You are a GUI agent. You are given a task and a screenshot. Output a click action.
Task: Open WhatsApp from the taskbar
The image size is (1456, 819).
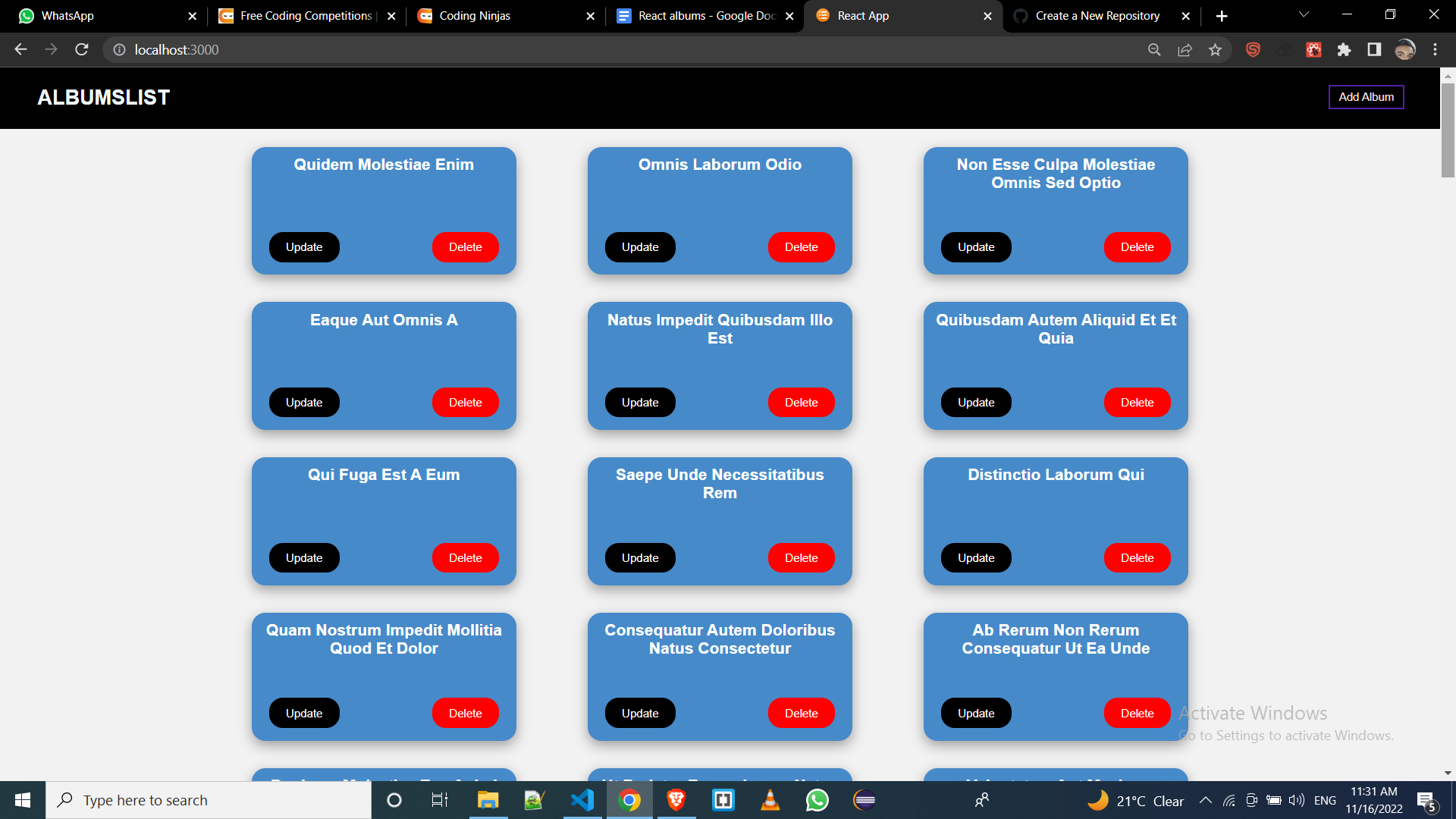[817, 800]
